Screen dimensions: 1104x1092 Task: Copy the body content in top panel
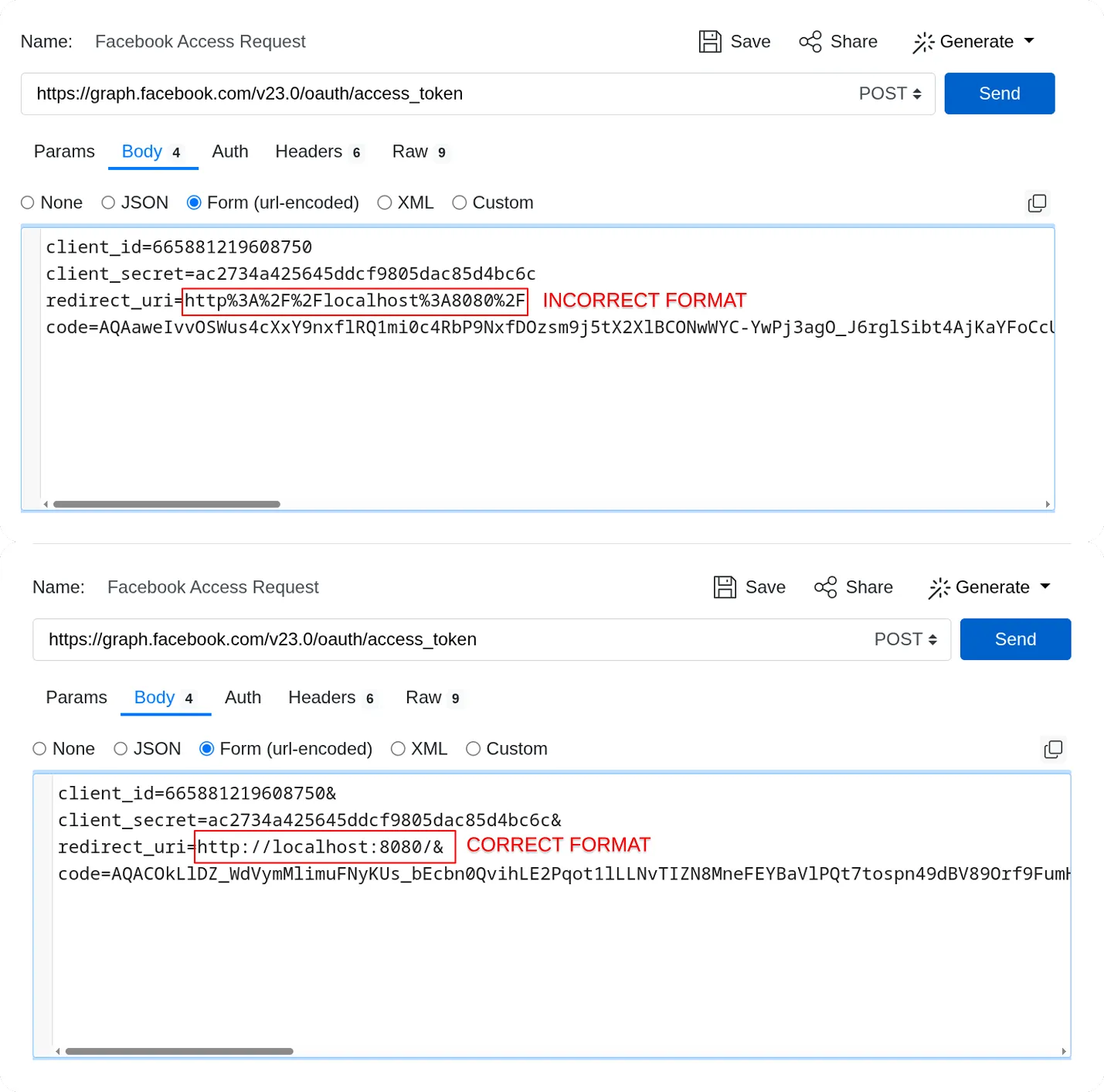(1037, 203)
